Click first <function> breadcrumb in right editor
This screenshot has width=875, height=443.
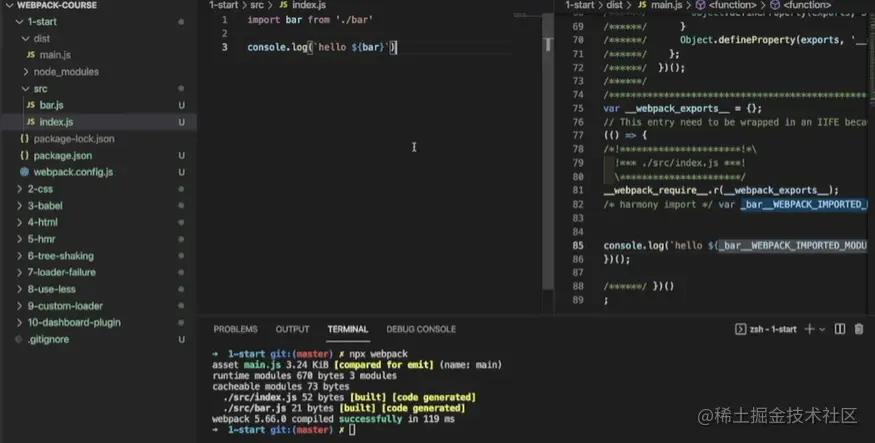click(733, 5)
